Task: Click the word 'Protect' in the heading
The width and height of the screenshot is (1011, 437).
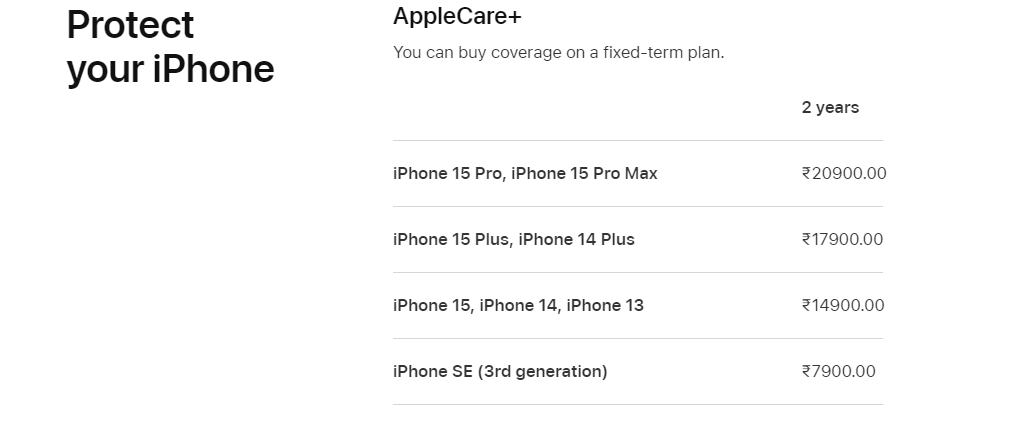Action: point(130,25)
